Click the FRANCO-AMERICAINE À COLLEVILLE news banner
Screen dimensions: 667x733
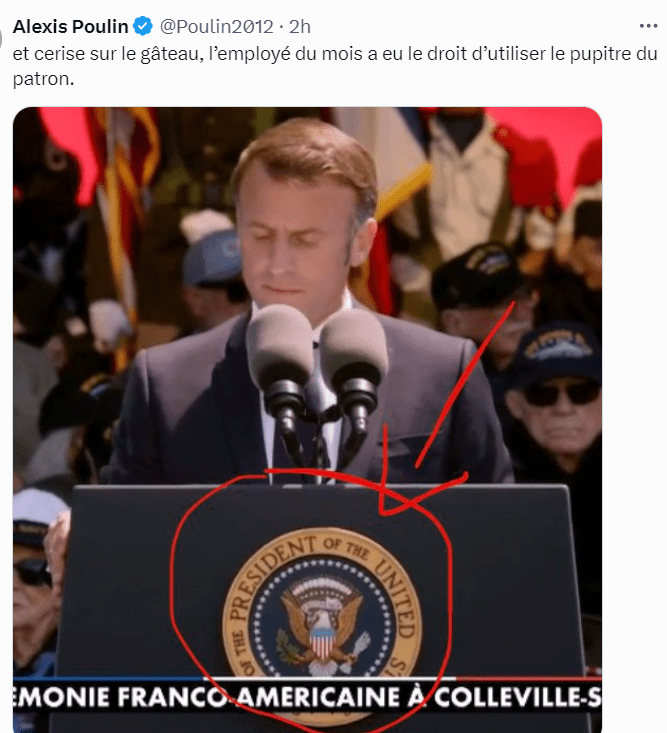tap(307, 697)
